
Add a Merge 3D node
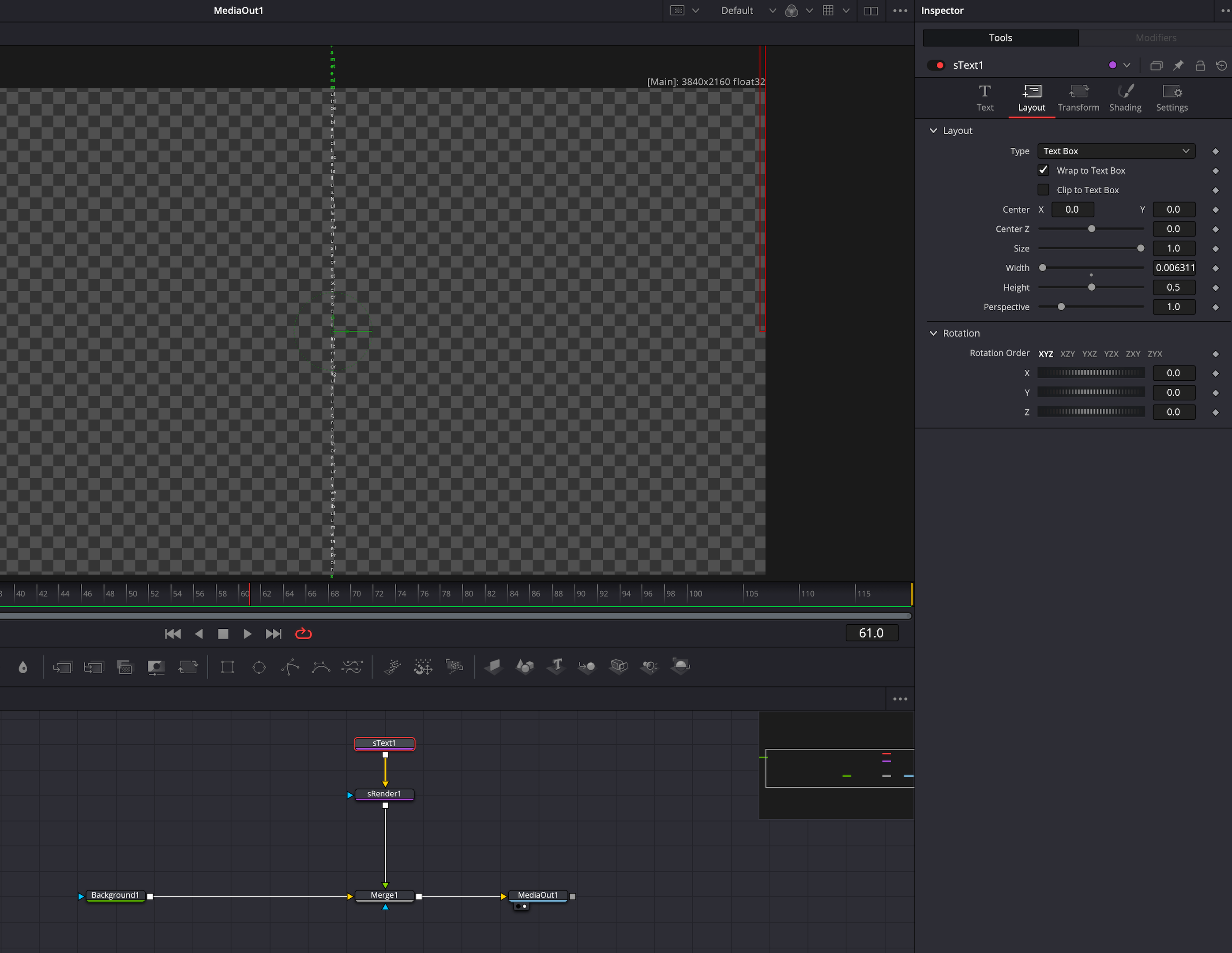tap(587, 667)
